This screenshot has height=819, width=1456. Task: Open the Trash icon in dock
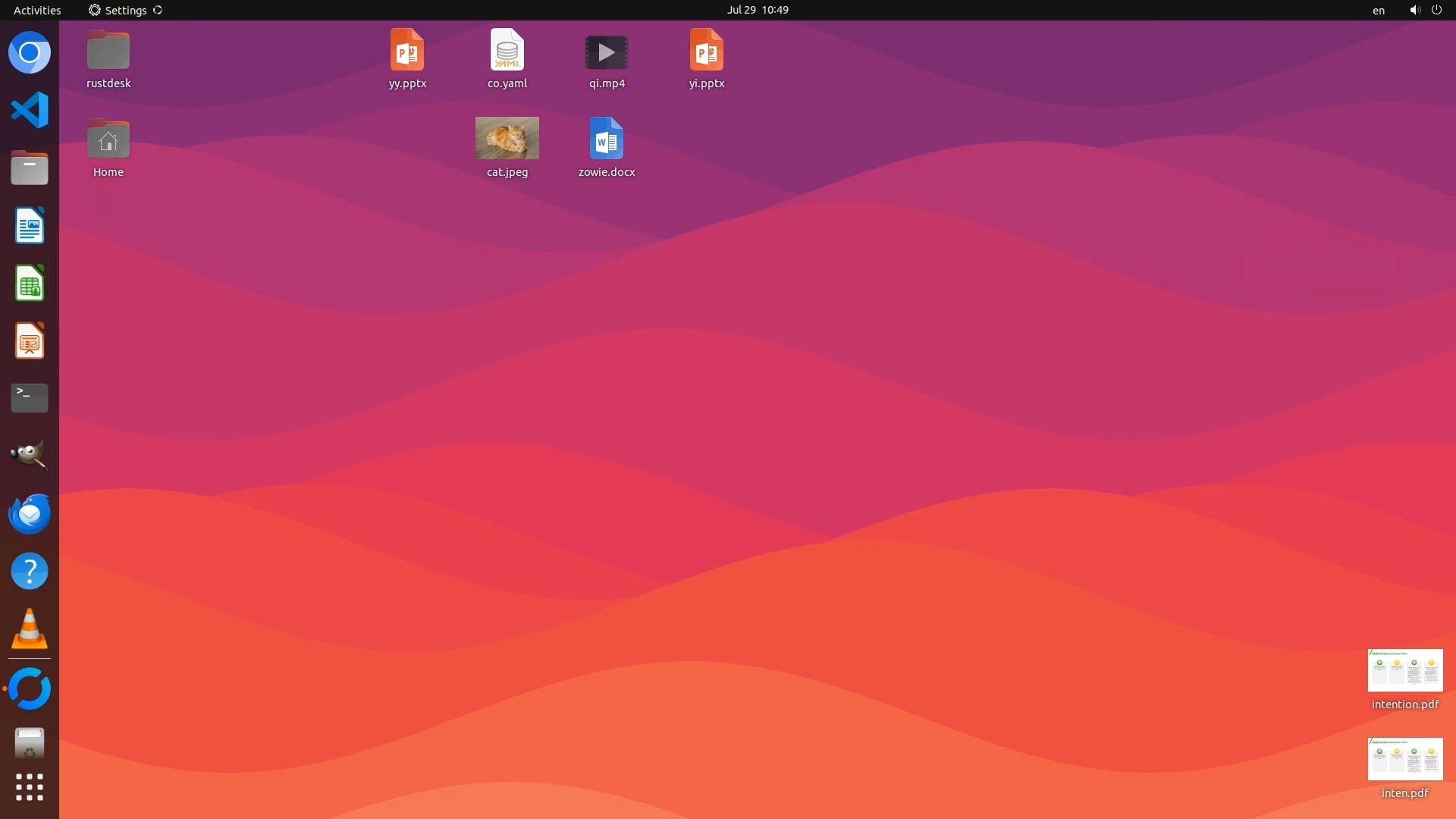(30, 744)
